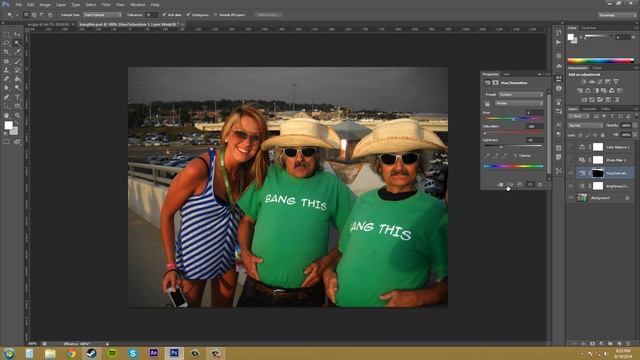Click Add to selection mode button

coord(34,15)
